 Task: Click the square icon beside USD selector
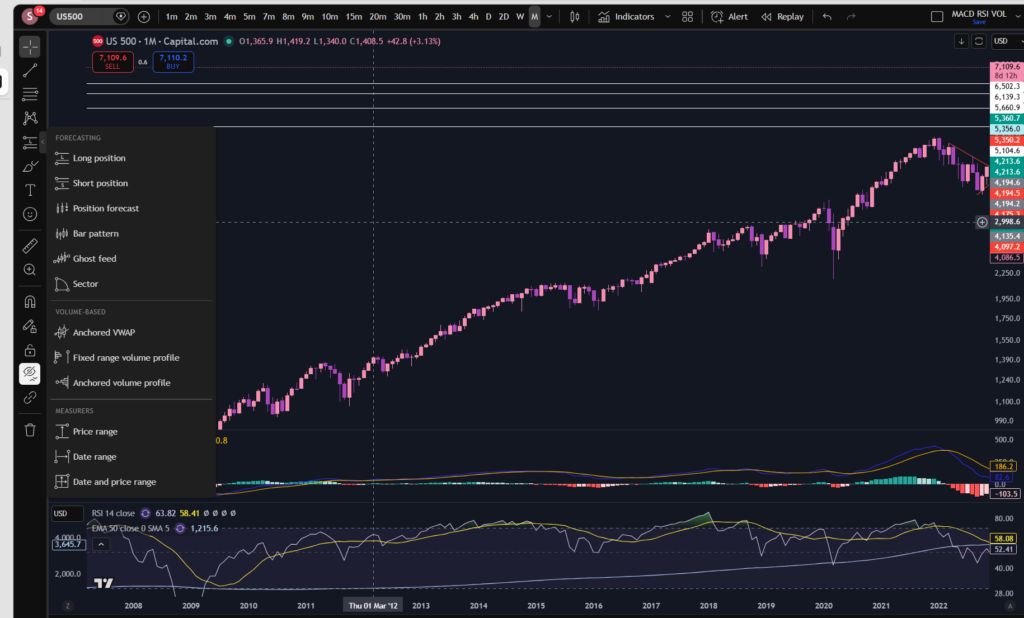point(978,41)
